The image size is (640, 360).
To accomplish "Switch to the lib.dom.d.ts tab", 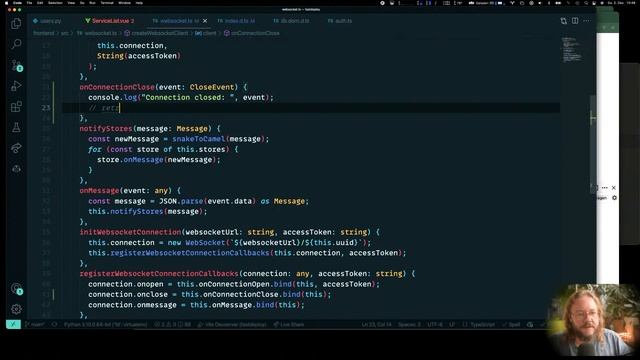I will tap(291, 21).
